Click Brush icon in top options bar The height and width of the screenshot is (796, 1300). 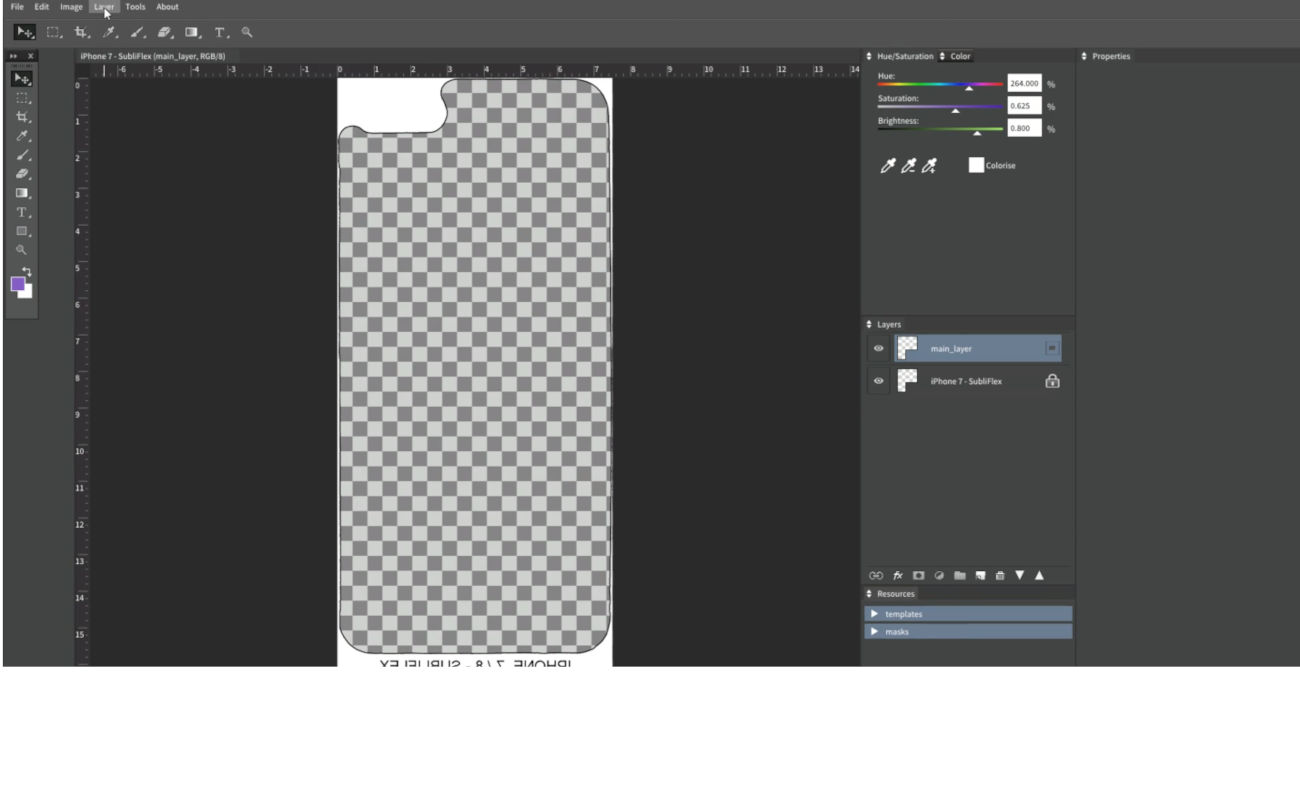138,32
